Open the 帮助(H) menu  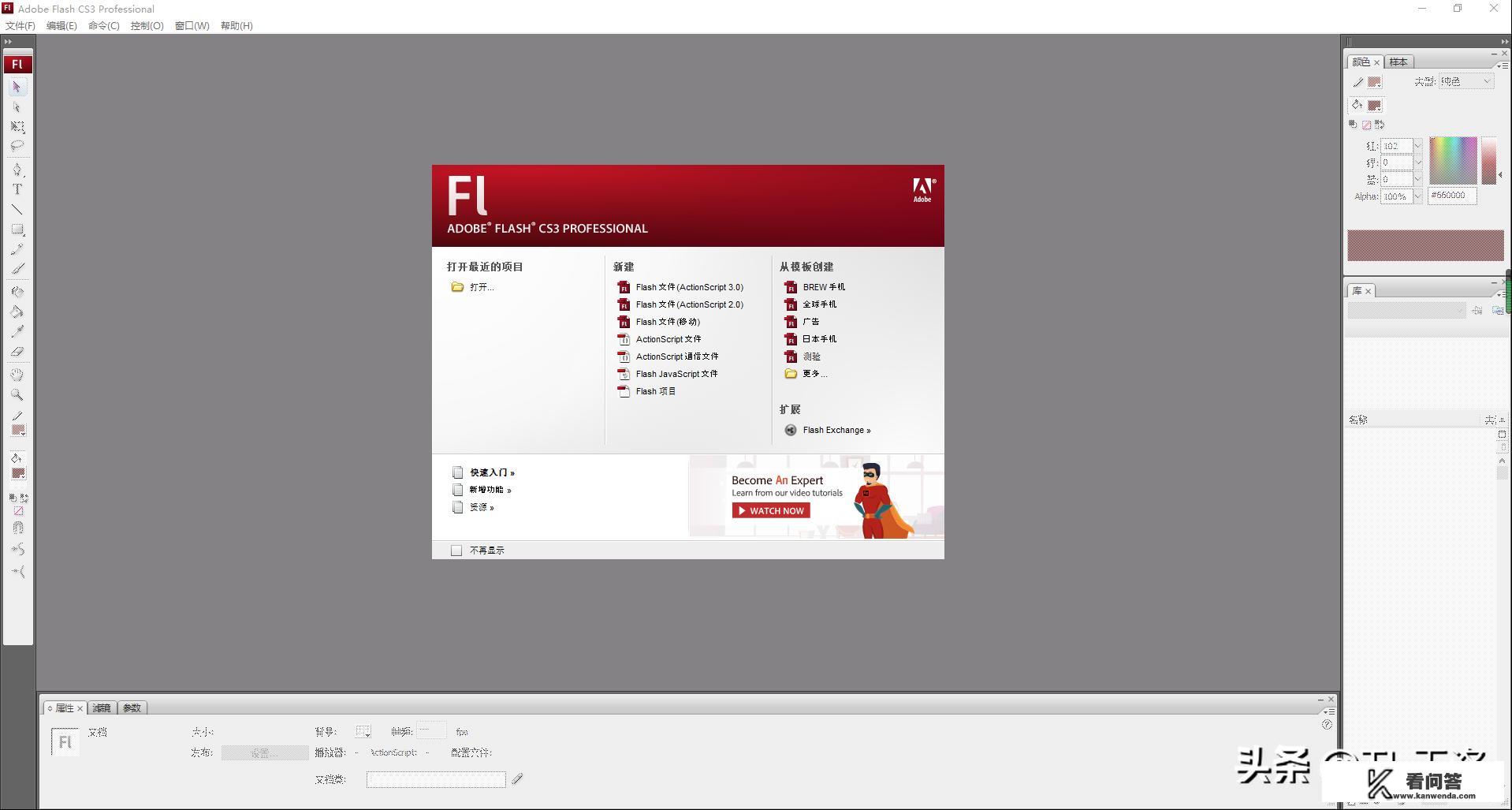[236, 25]
